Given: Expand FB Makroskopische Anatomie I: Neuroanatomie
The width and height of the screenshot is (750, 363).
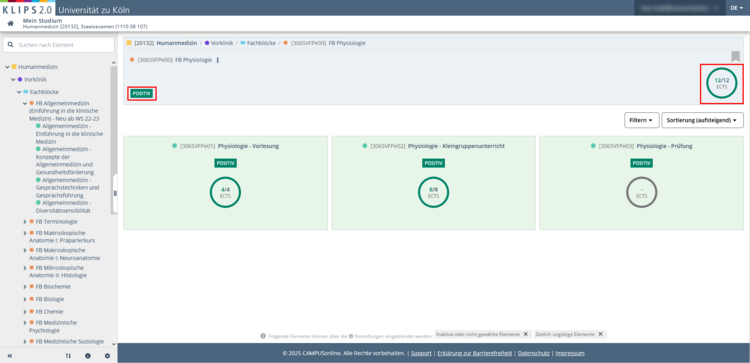Looking at the screenshot, I should click(x=25, y=250).
